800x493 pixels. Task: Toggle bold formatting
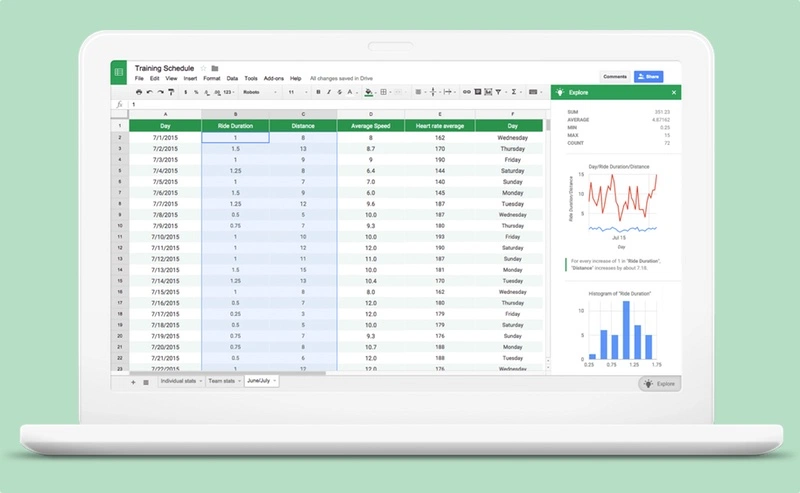click(x=318, y=92)
